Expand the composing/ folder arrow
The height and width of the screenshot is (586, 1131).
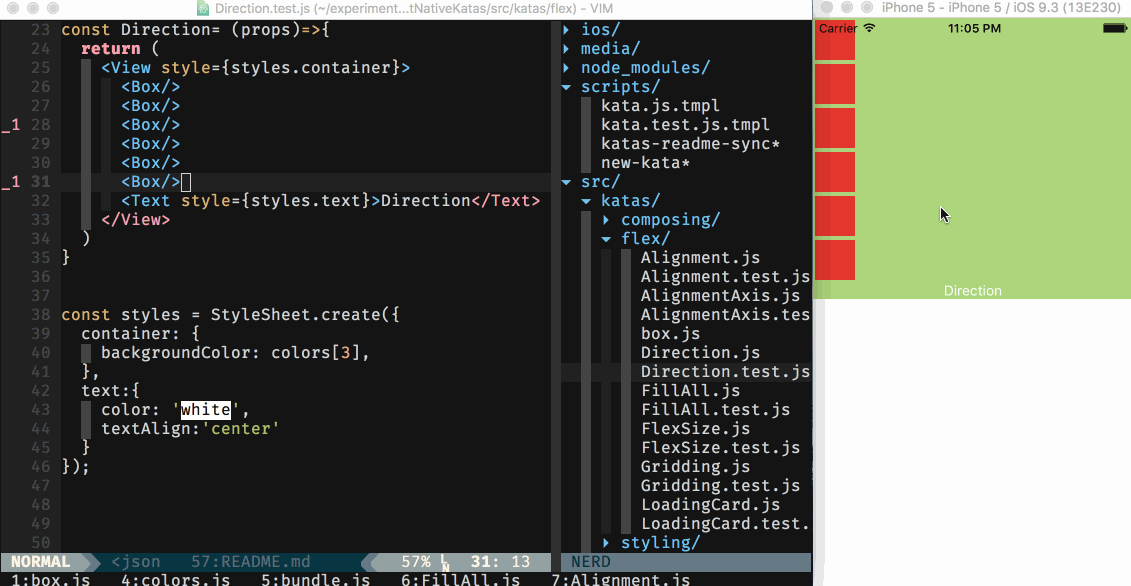click(x=607, y=219)
